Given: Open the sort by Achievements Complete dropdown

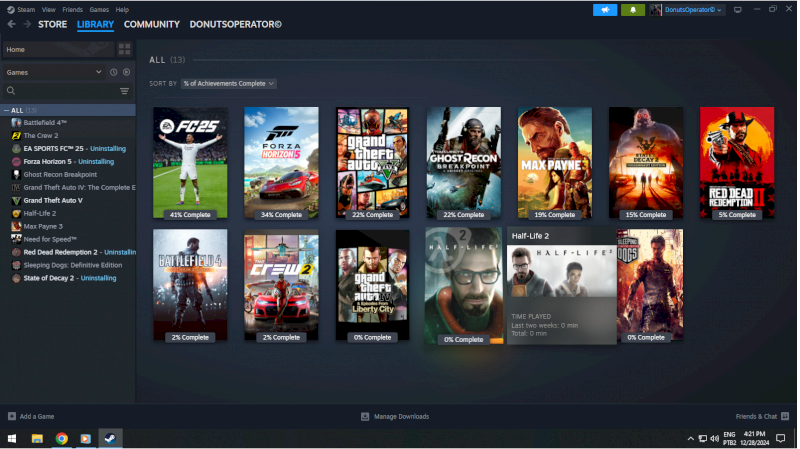Looking at the screenshot, I should click(x=229, y=84).
